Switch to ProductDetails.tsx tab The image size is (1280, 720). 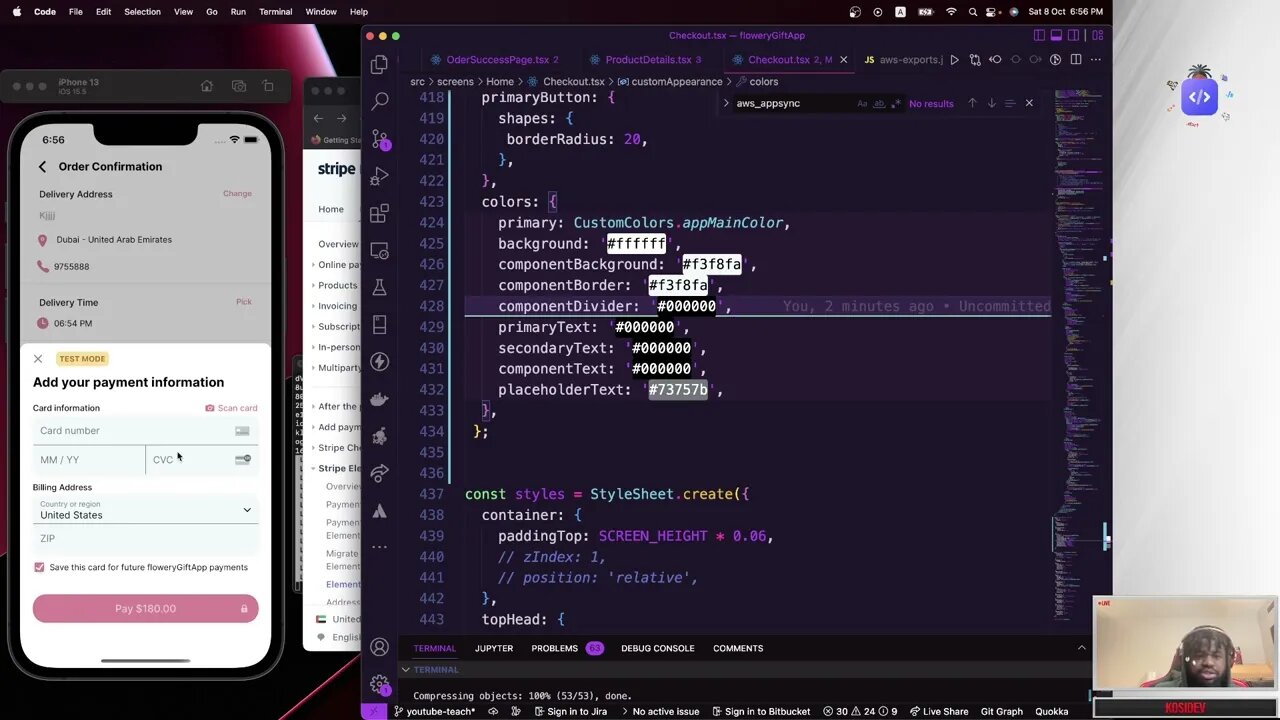point(646,60)
